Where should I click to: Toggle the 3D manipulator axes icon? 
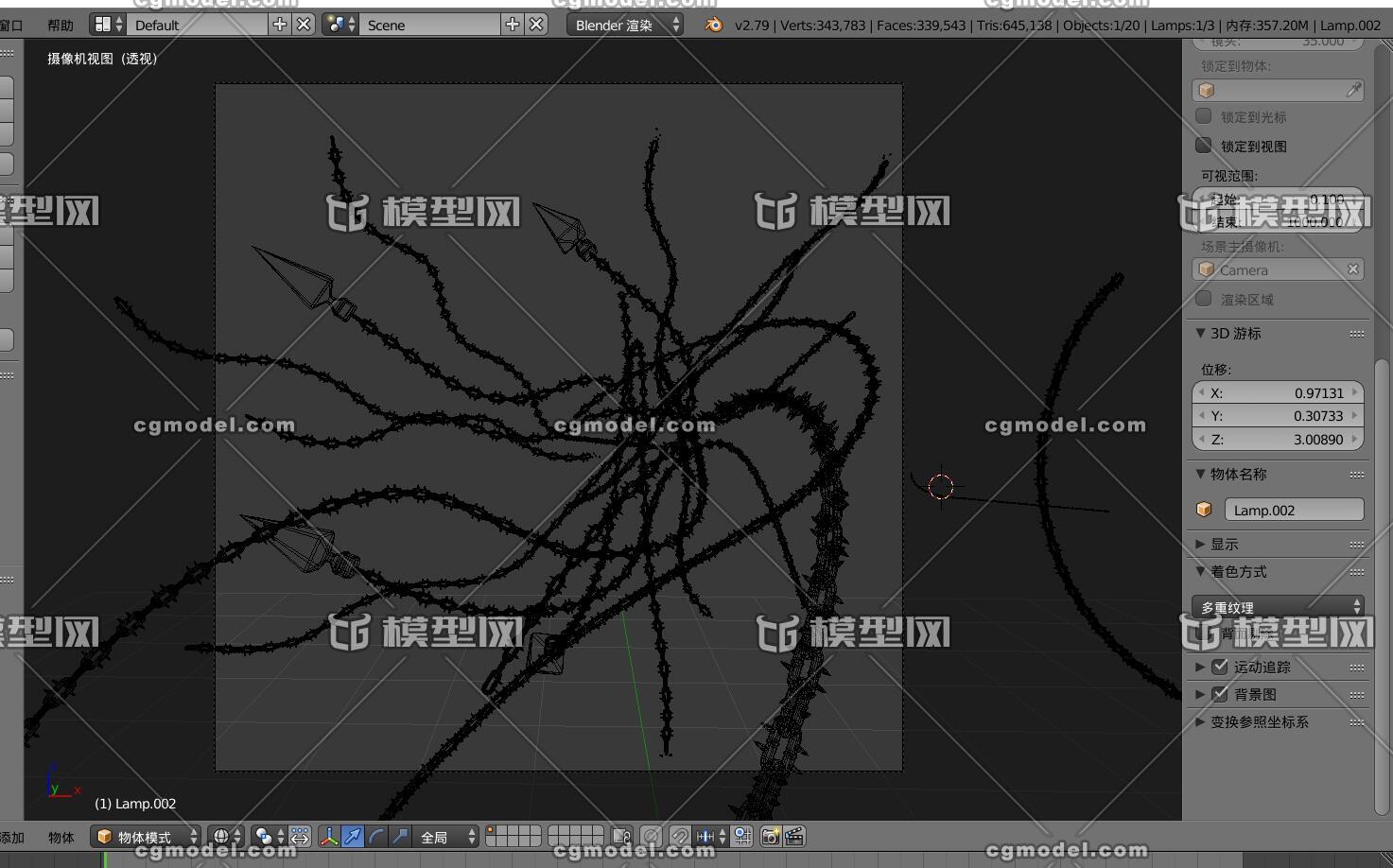329,837
